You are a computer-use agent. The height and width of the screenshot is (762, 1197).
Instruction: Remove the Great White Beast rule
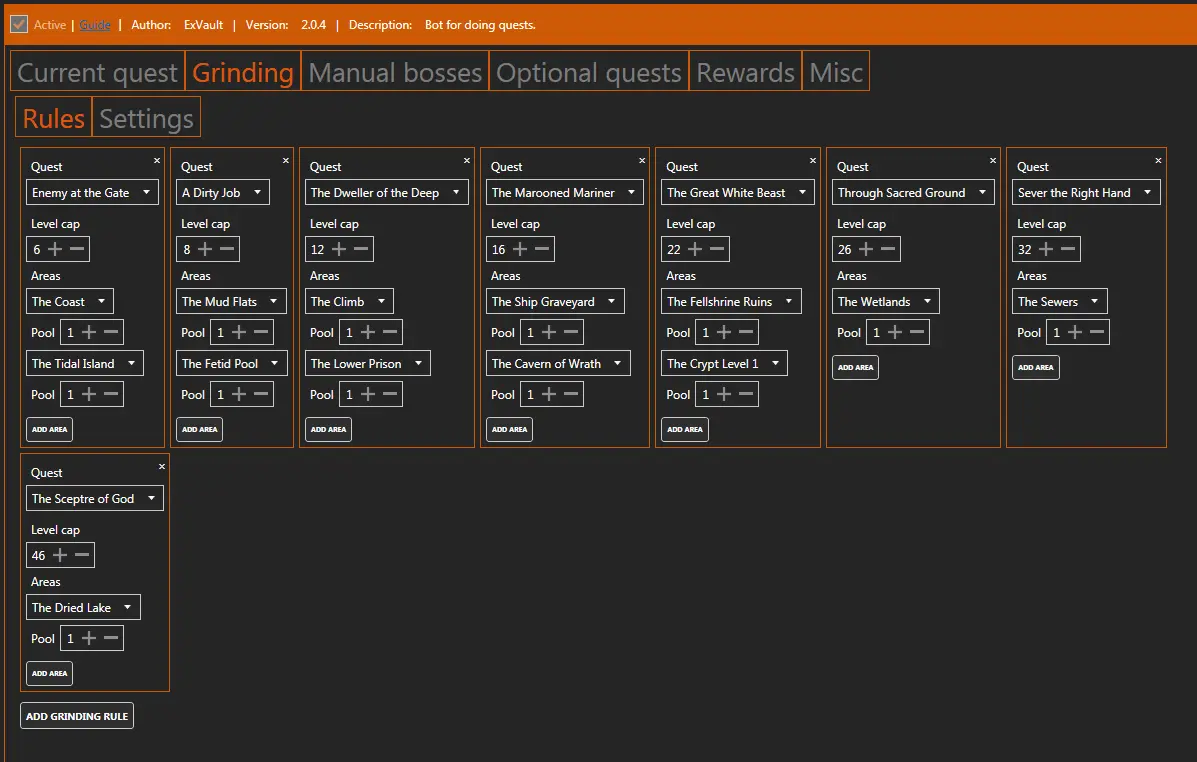(x=813, y=160)
